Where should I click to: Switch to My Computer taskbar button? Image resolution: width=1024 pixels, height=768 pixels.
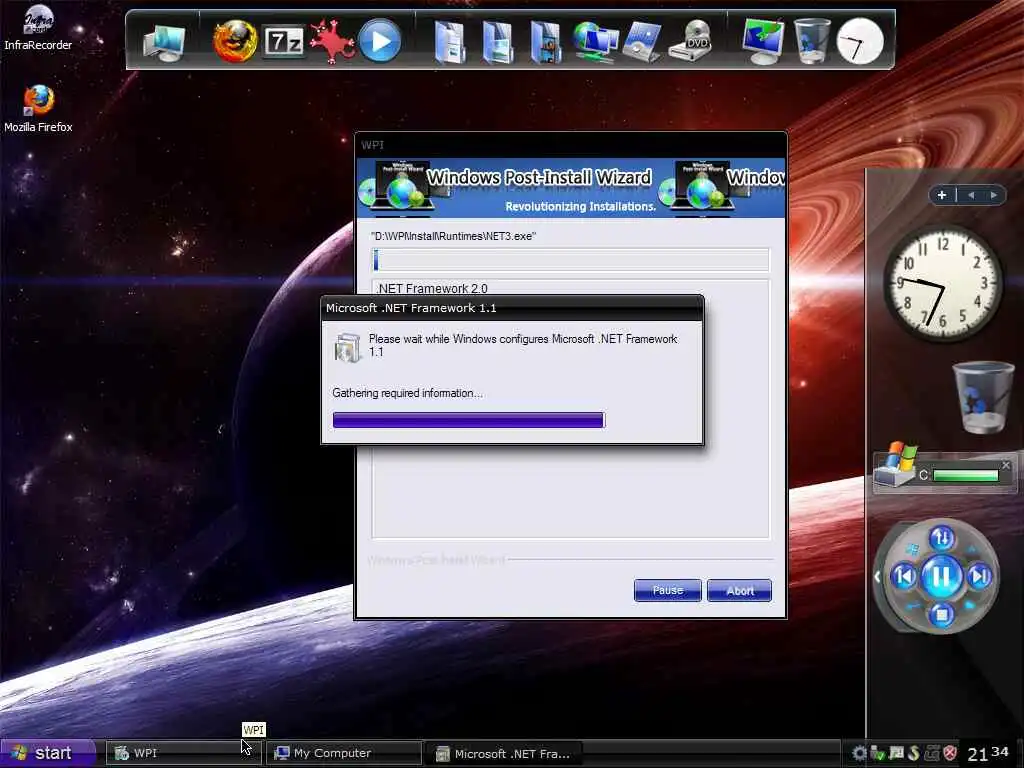[x=344, y=753]
